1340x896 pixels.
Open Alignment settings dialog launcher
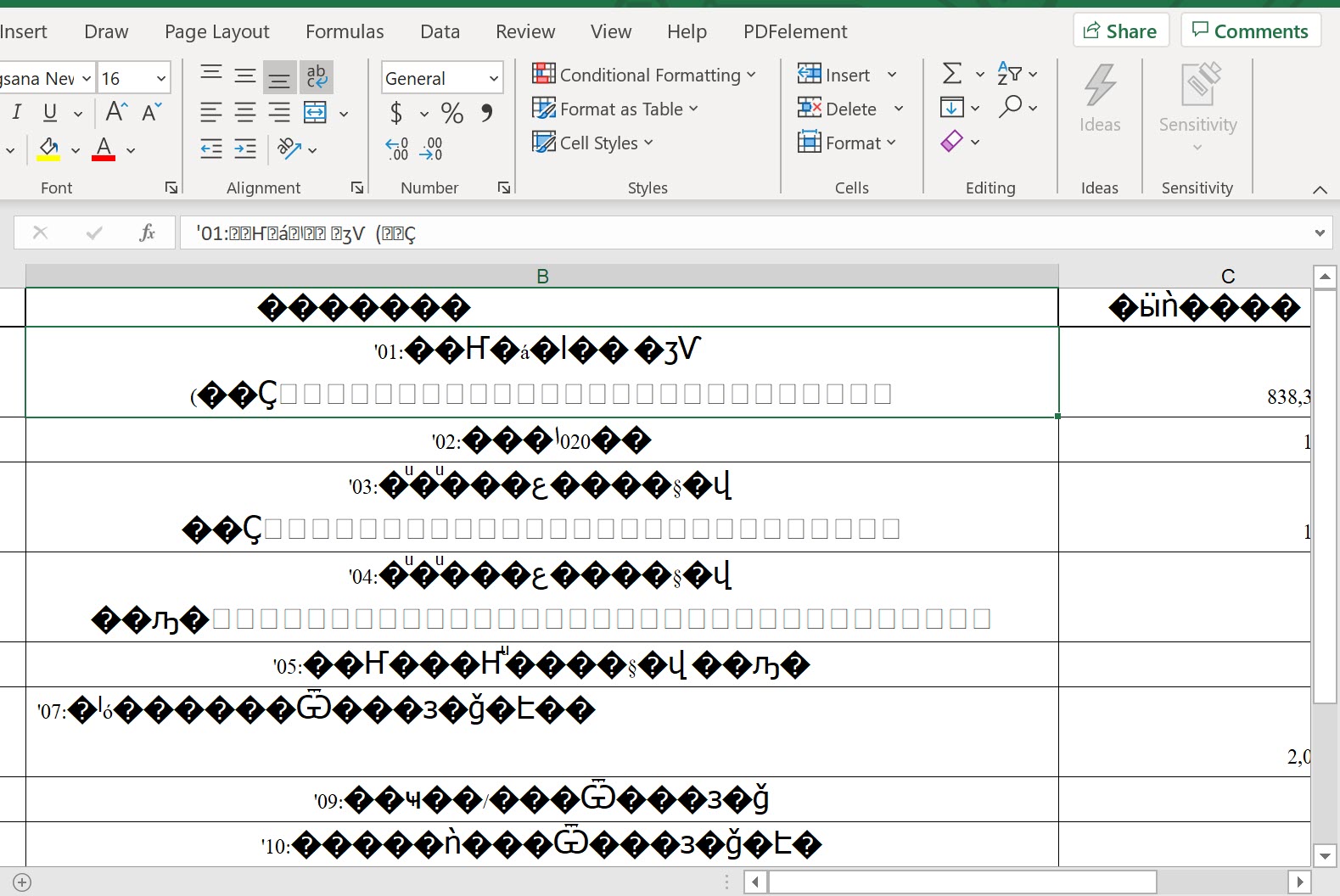pyautogui.click(x=357, y=188)
